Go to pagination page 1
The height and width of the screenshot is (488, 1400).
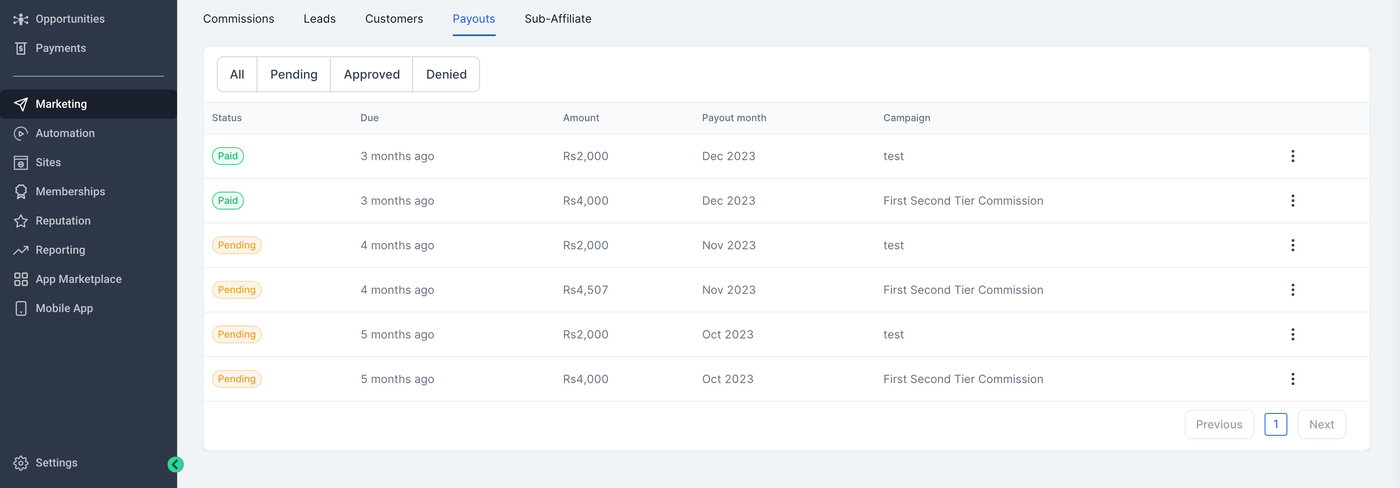pyautogui.click(x=1275, y=424)
